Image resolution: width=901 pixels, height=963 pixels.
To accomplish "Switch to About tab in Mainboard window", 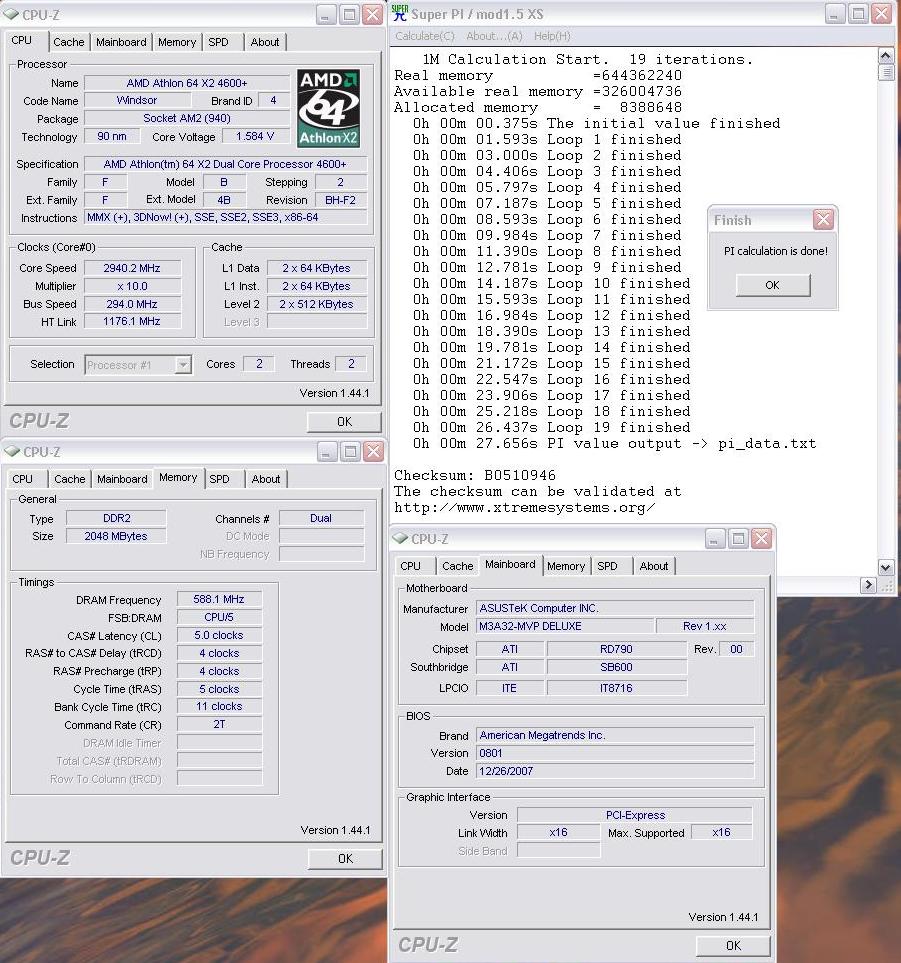I will point(653,566).
